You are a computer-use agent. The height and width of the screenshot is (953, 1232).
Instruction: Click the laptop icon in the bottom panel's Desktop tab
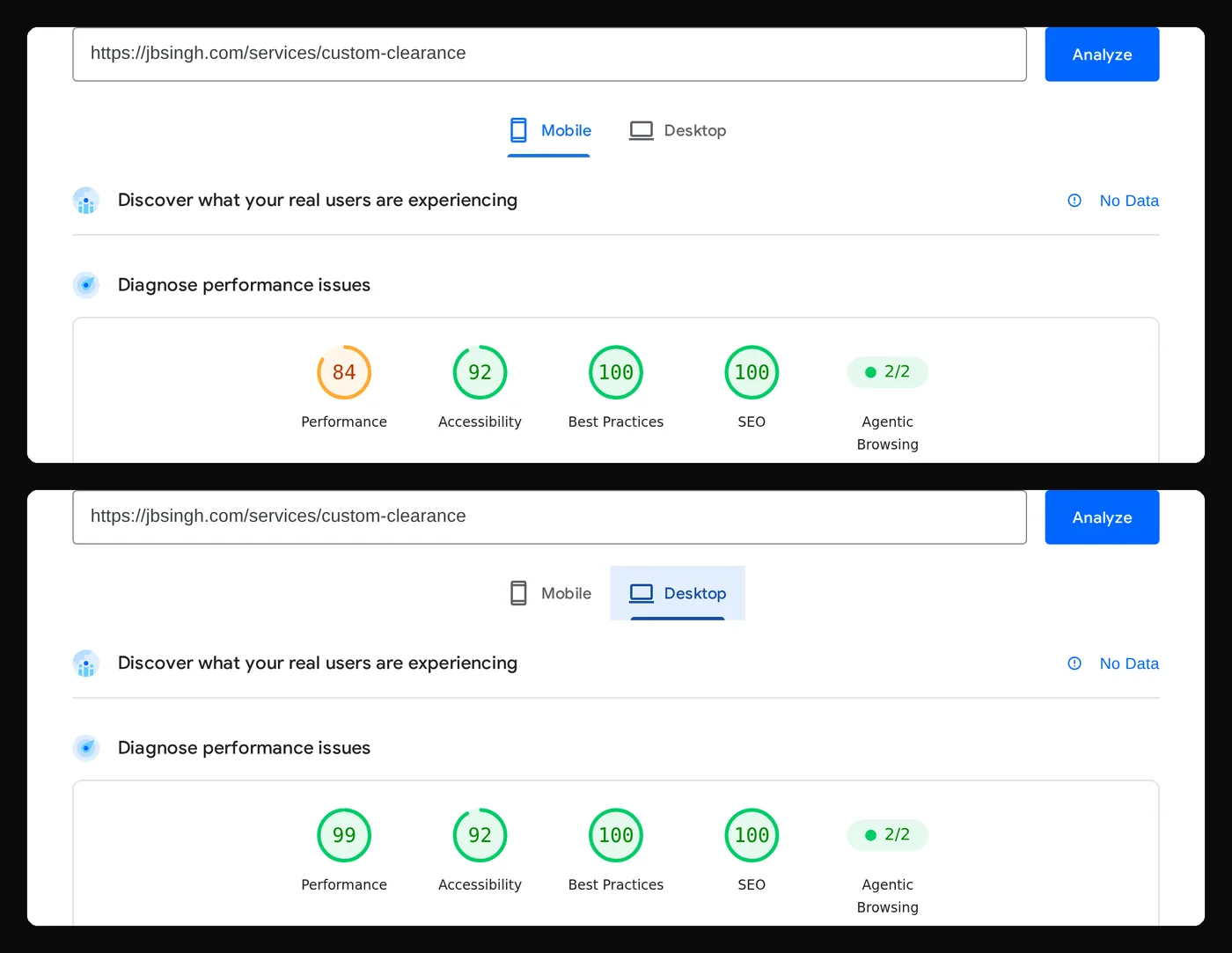[x=642, y=594]
